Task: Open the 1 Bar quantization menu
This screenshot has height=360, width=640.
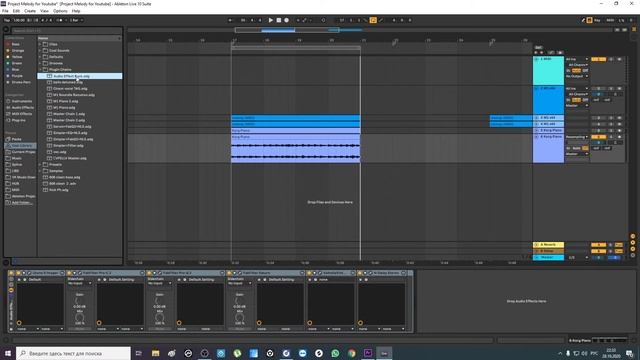Action: [76, 20]
